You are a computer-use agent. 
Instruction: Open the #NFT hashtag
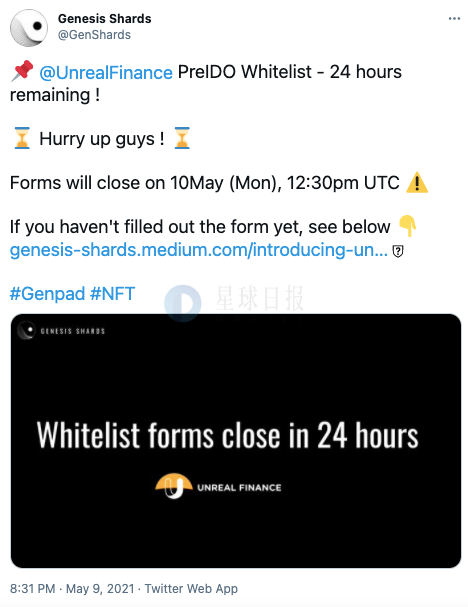(x=112, y=293)
